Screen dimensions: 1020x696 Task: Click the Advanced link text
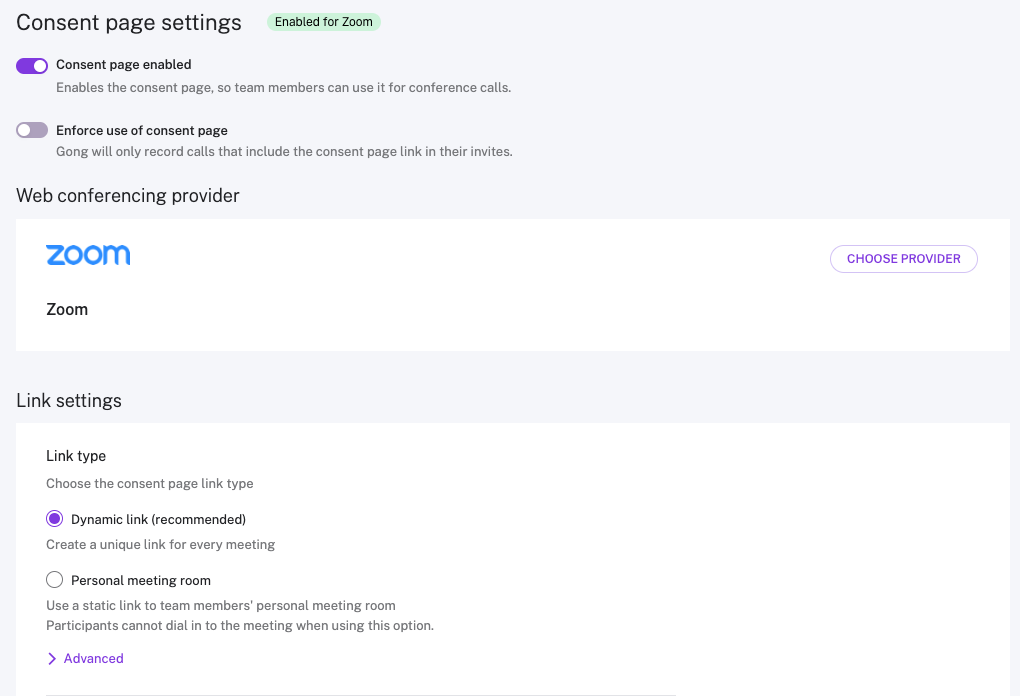93,659
